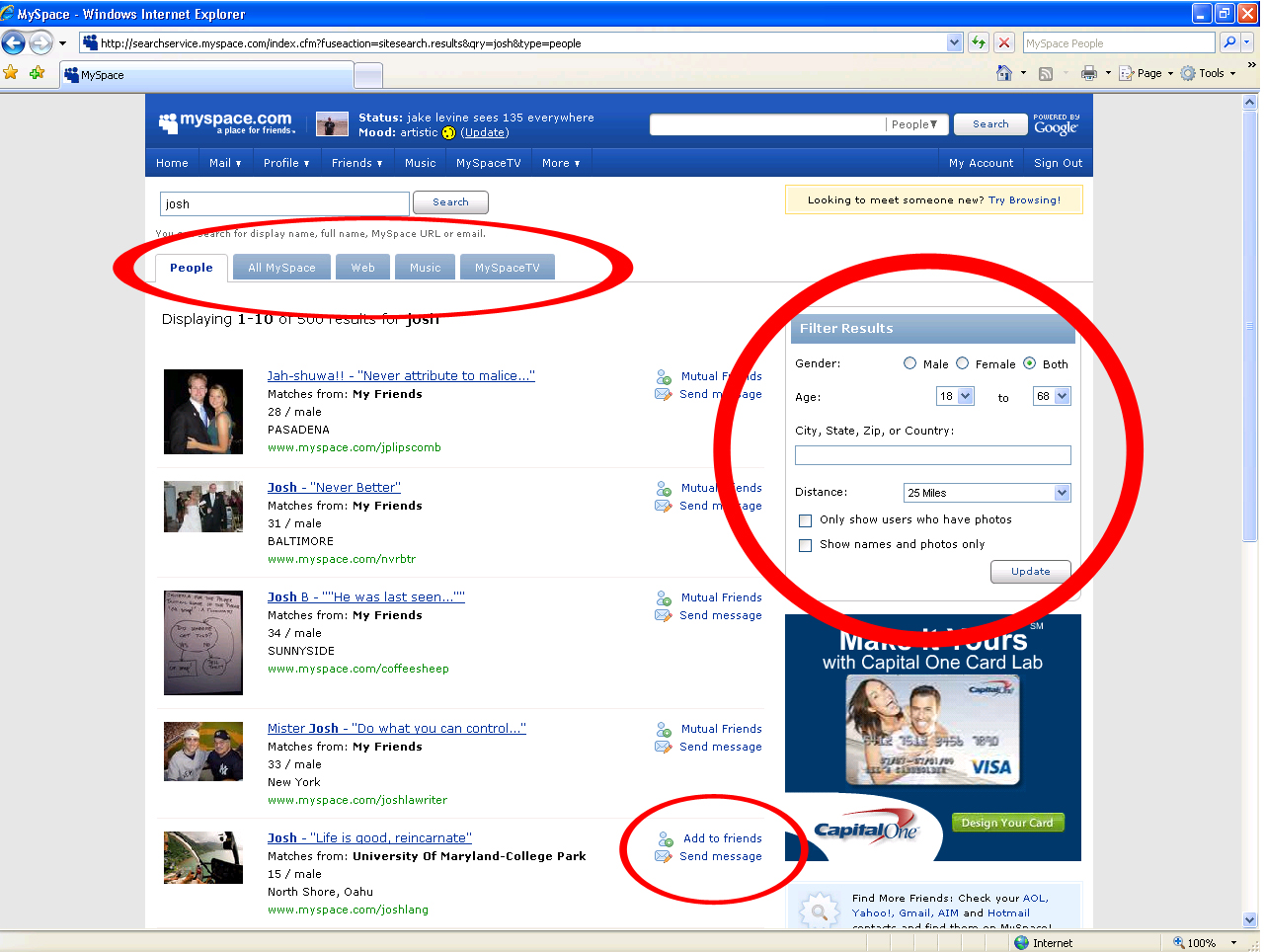
Task: Click the RSS feeds icon in toolbar
Action: click(x=1046, y=73)
